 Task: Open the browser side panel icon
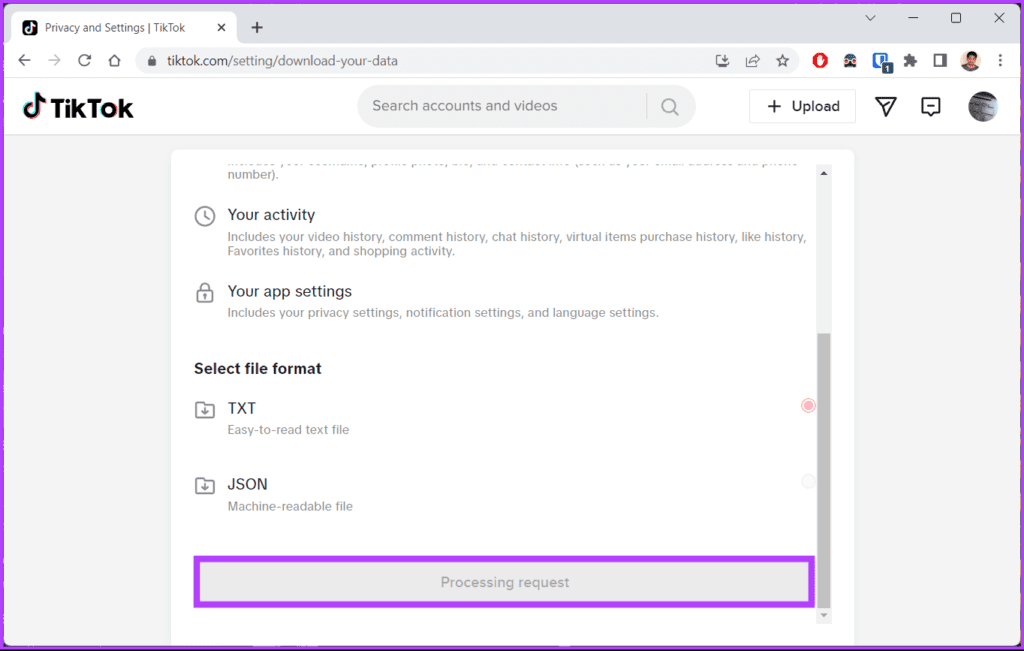click(940, 61)
